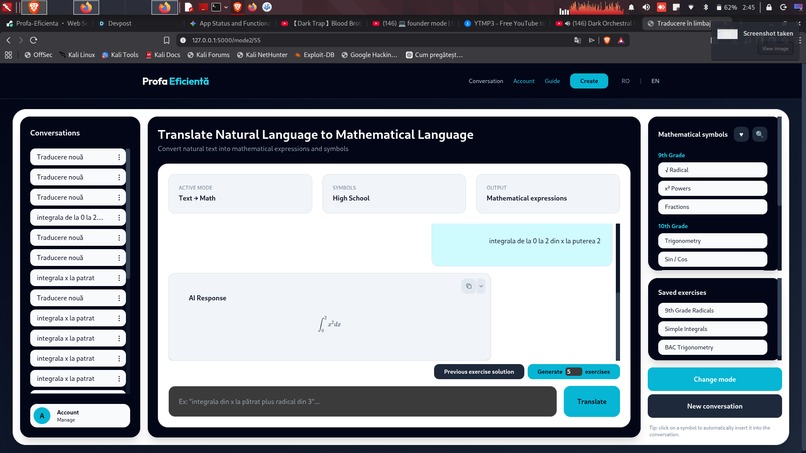Image resolution: width=806 pixels, height=453 pixels.
Task: Switch language to RO
Action: pos(625,81)
